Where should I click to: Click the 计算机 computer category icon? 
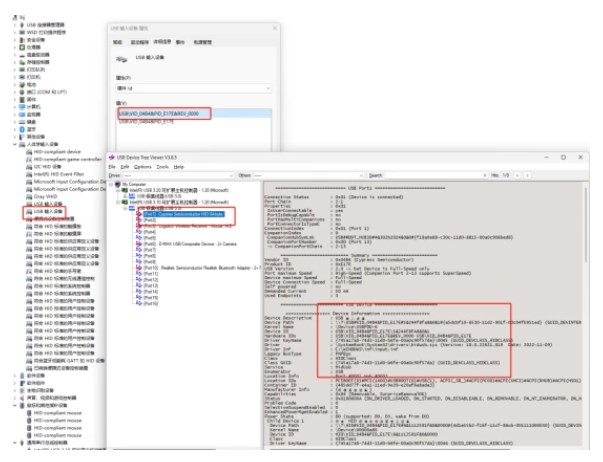click(22, 107)
